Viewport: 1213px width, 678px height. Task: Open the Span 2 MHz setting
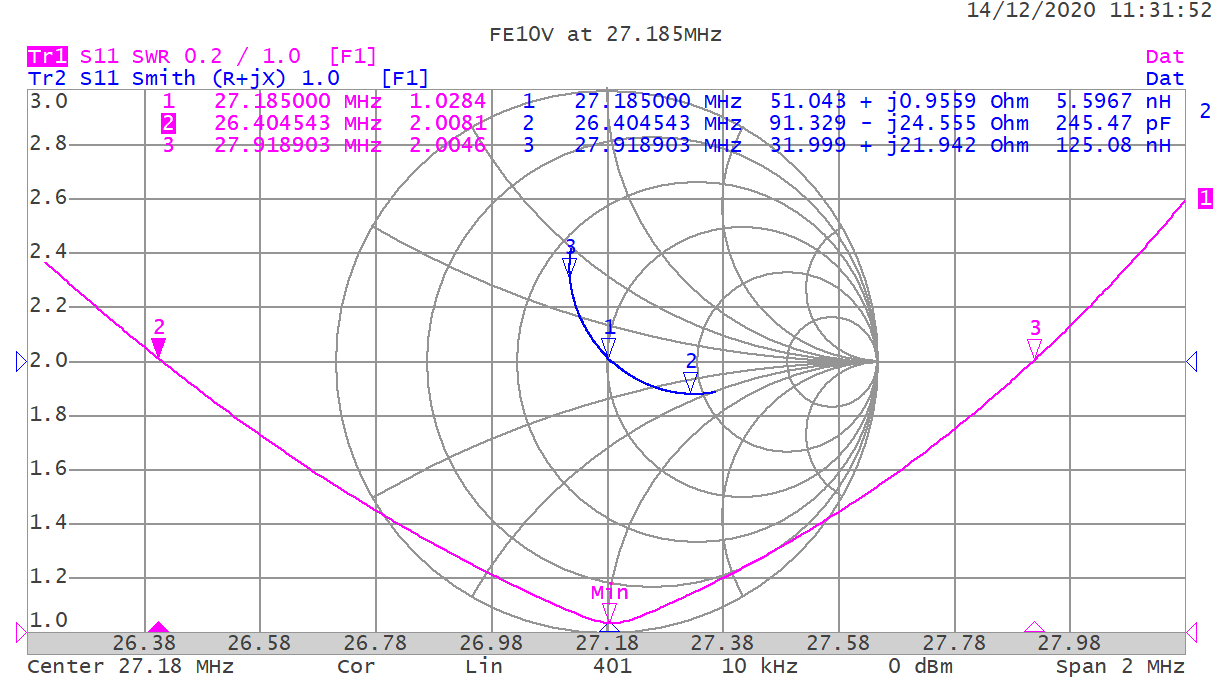tap(1120, 666)
